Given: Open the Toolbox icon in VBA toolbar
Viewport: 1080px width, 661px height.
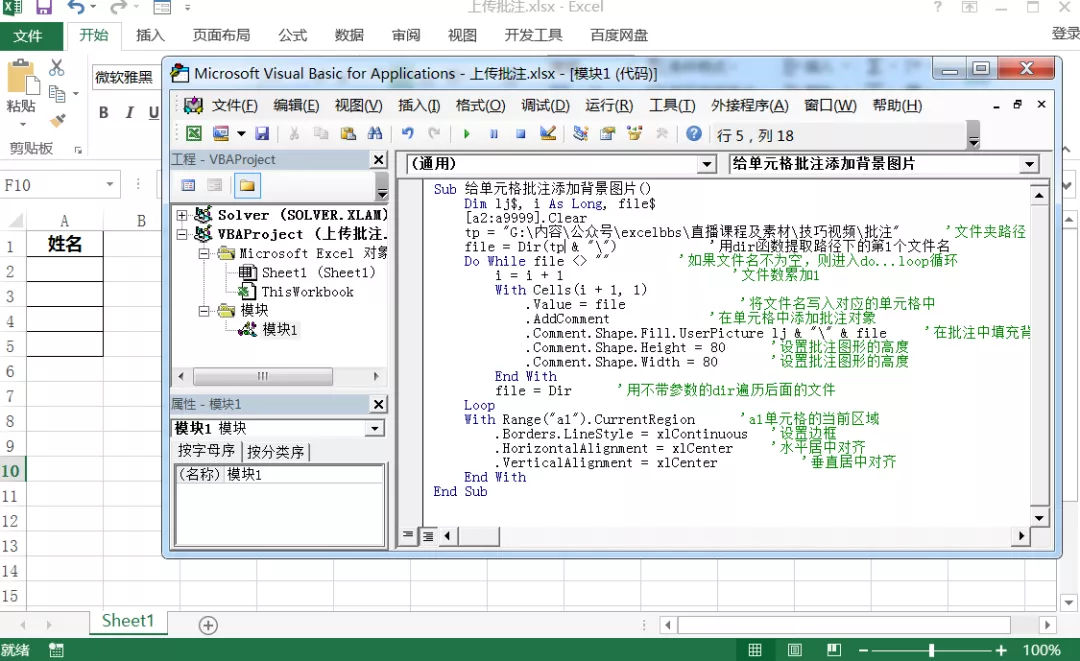Looking at the screenshot, I should click(661, 134).
